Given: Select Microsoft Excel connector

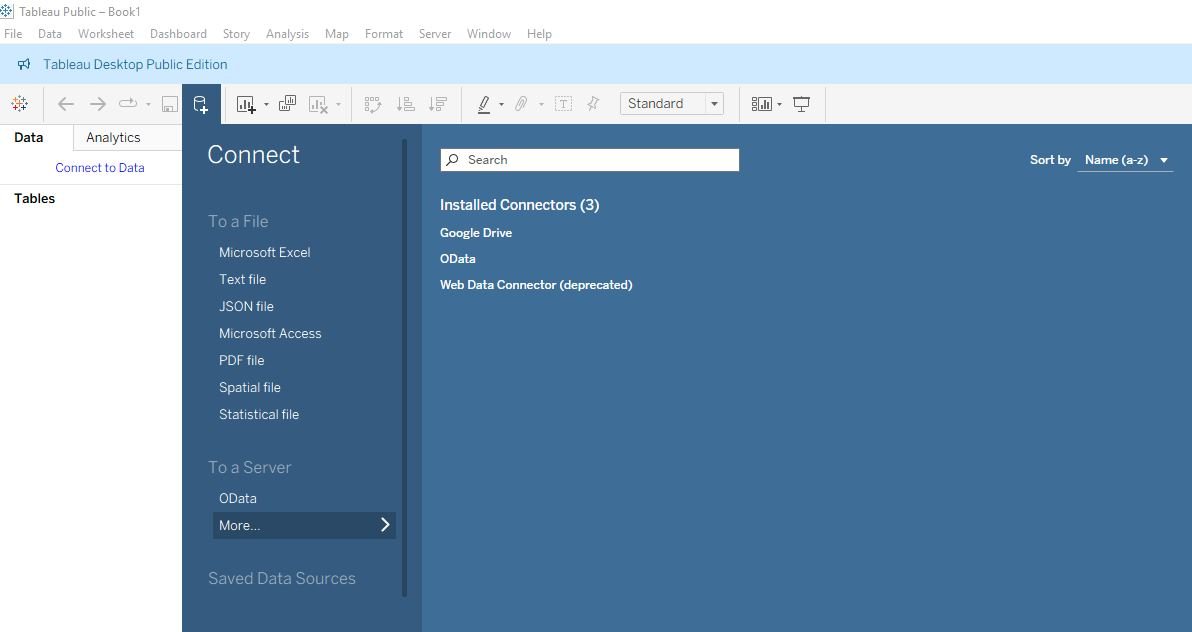Looking at the screenshot, I should [x=264, y=252].
